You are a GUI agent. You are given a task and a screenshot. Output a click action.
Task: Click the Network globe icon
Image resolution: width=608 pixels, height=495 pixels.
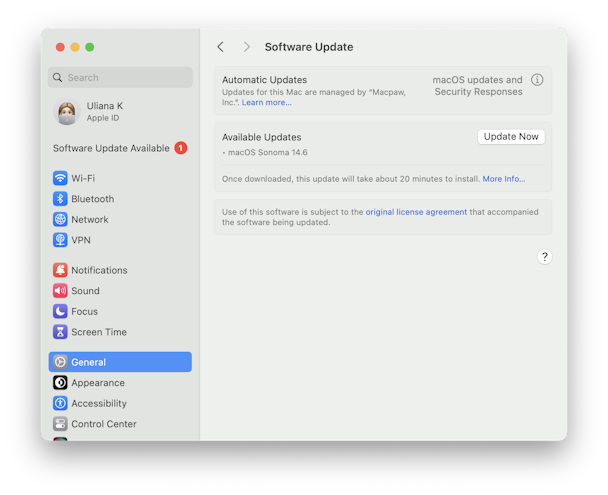(60, 219)
